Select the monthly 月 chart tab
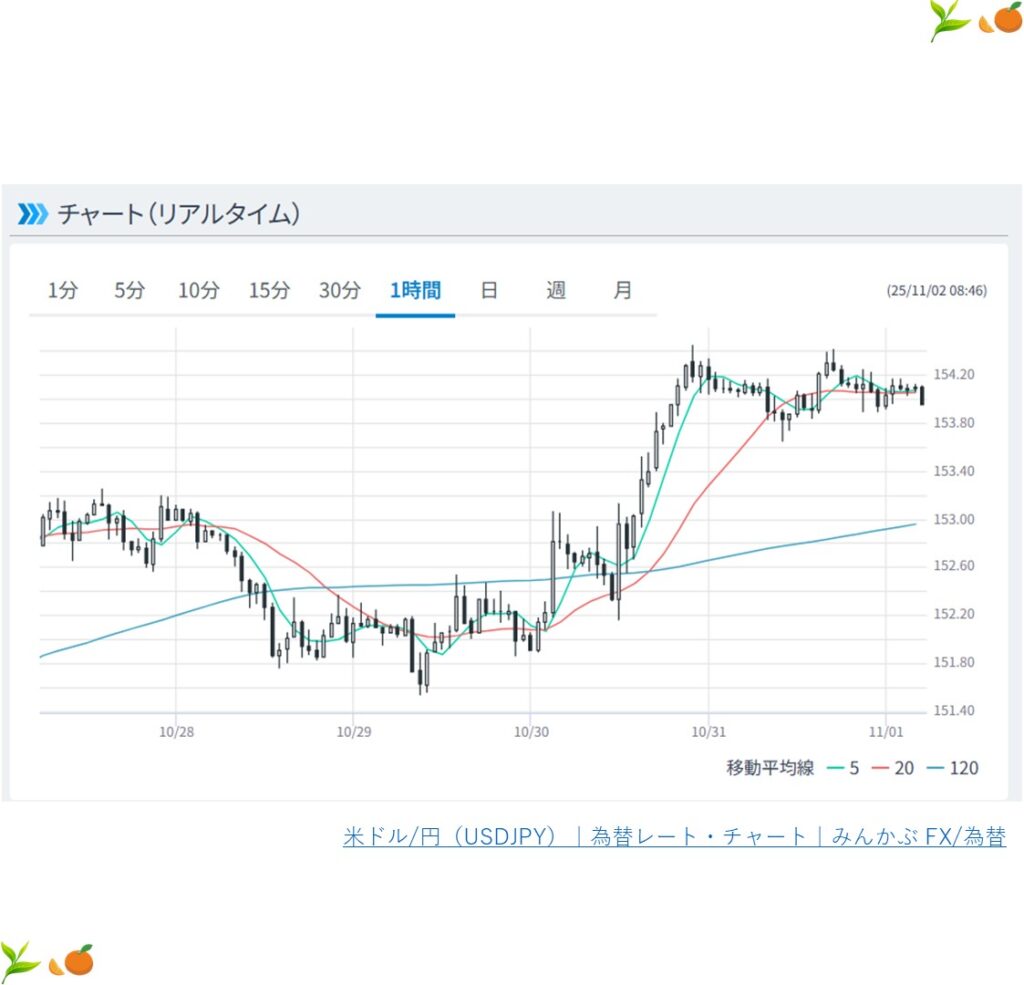Screen dimensions: 1024x985 [x=622, y=291]
